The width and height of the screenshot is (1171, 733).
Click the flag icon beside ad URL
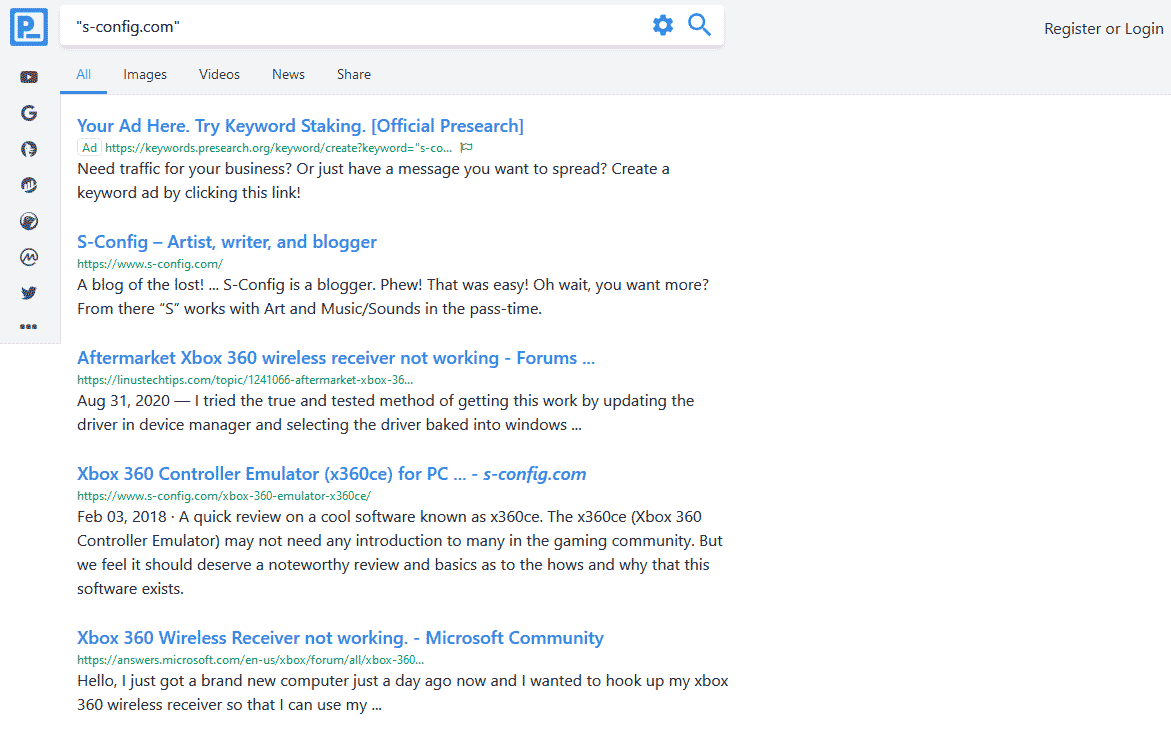click(467, 148)
